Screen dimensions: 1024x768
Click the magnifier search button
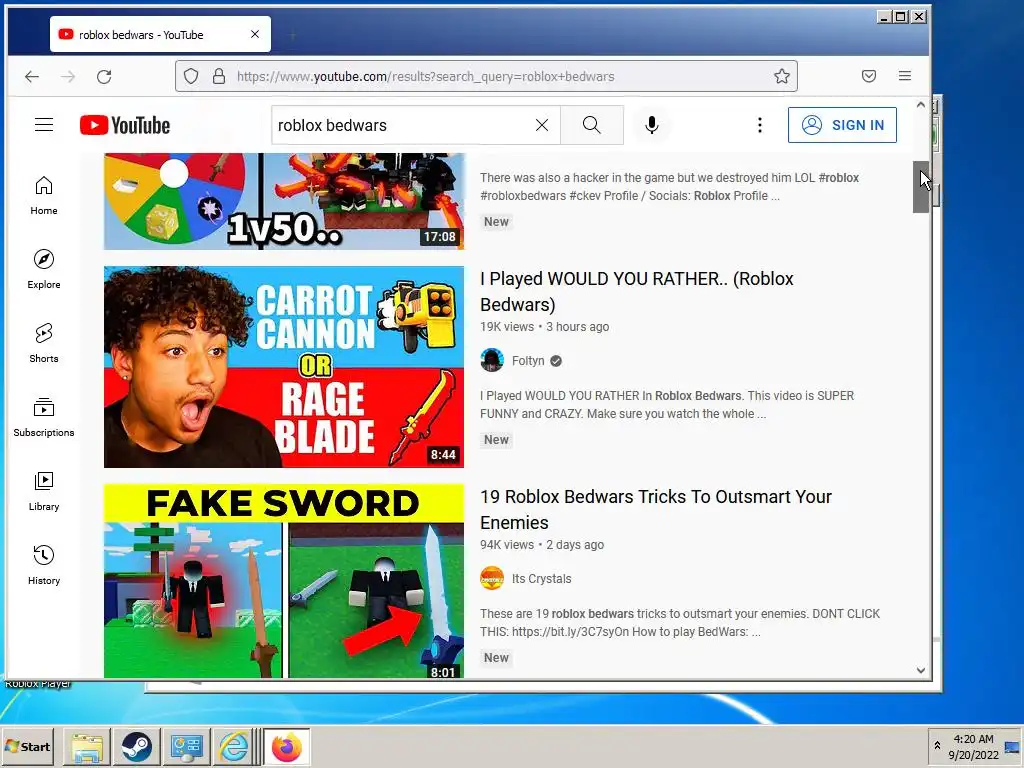click(x=592, y=125)
